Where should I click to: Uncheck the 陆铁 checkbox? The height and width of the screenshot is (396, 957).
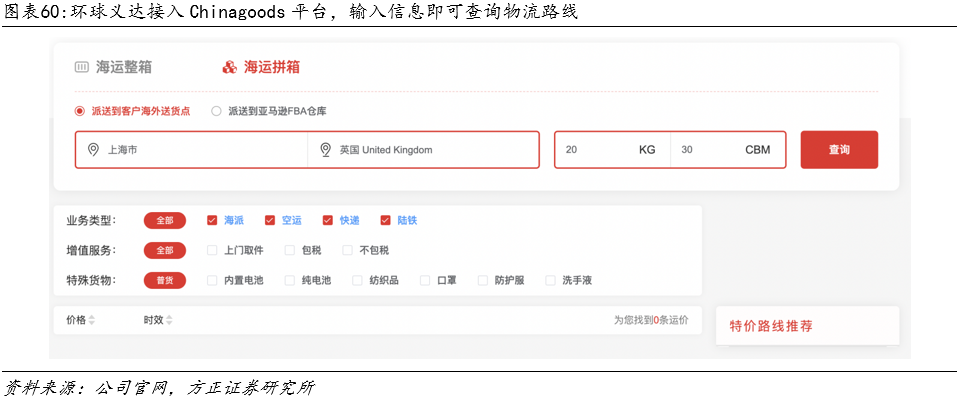pyautogui.click(x=385, y=220)
